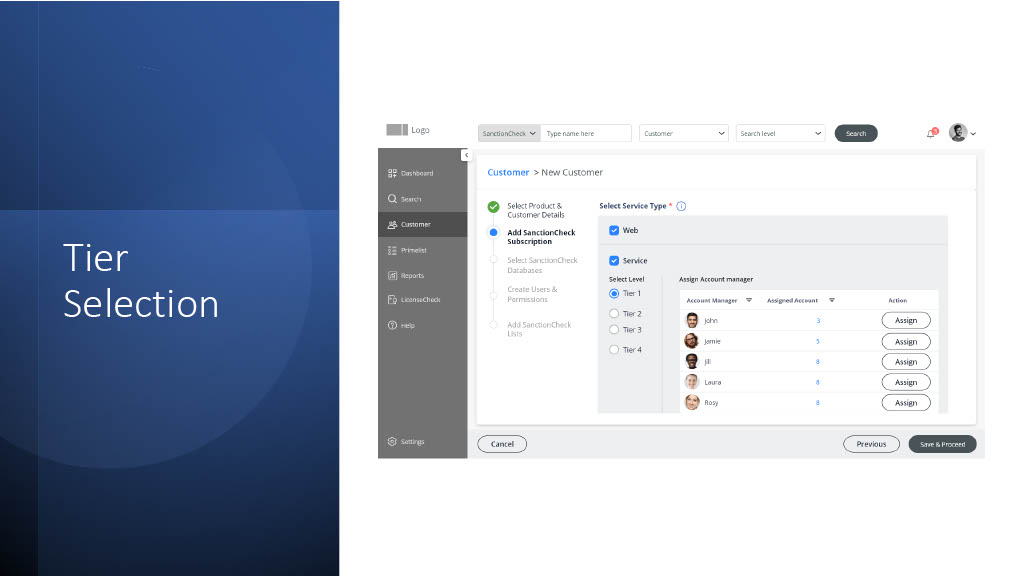Click John's assigned account count 3

point(818,321)
